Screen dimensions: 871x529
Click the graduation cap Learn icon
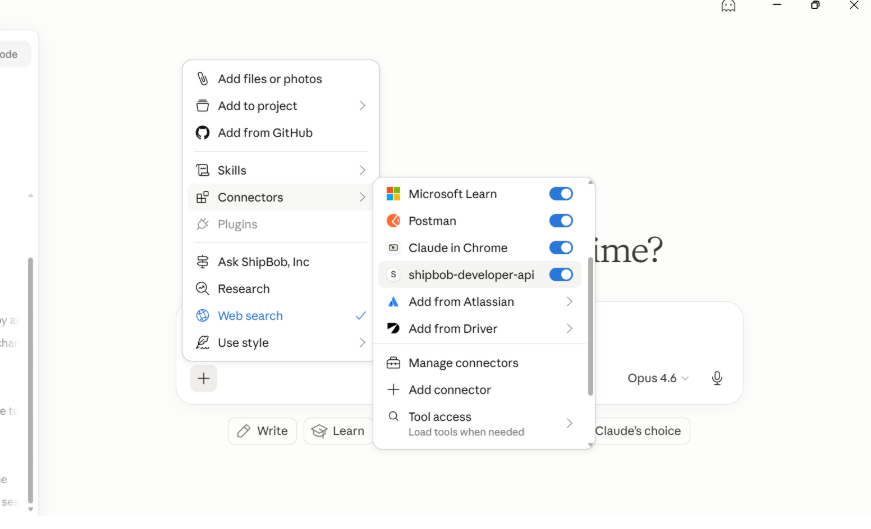(319, 431)
